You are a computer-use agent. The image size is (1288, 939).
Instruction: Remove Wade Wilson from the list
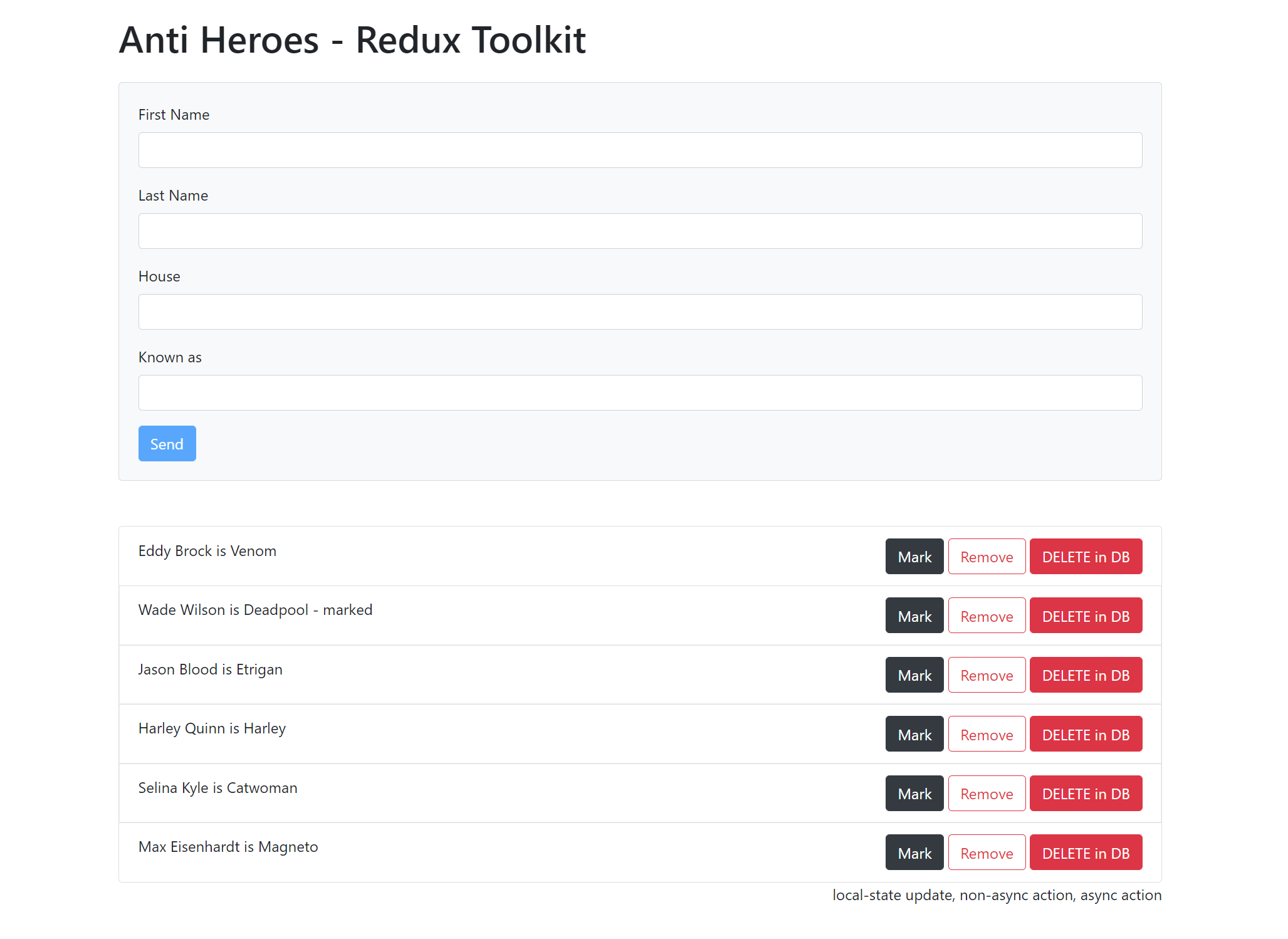point(986,616)
